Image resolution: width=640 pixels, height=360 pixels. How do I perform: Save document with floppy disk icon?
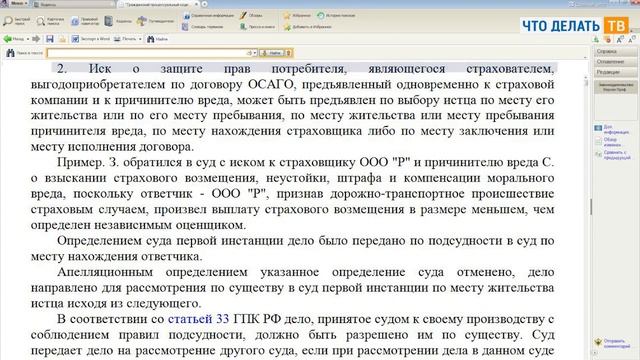coord(50,39)
